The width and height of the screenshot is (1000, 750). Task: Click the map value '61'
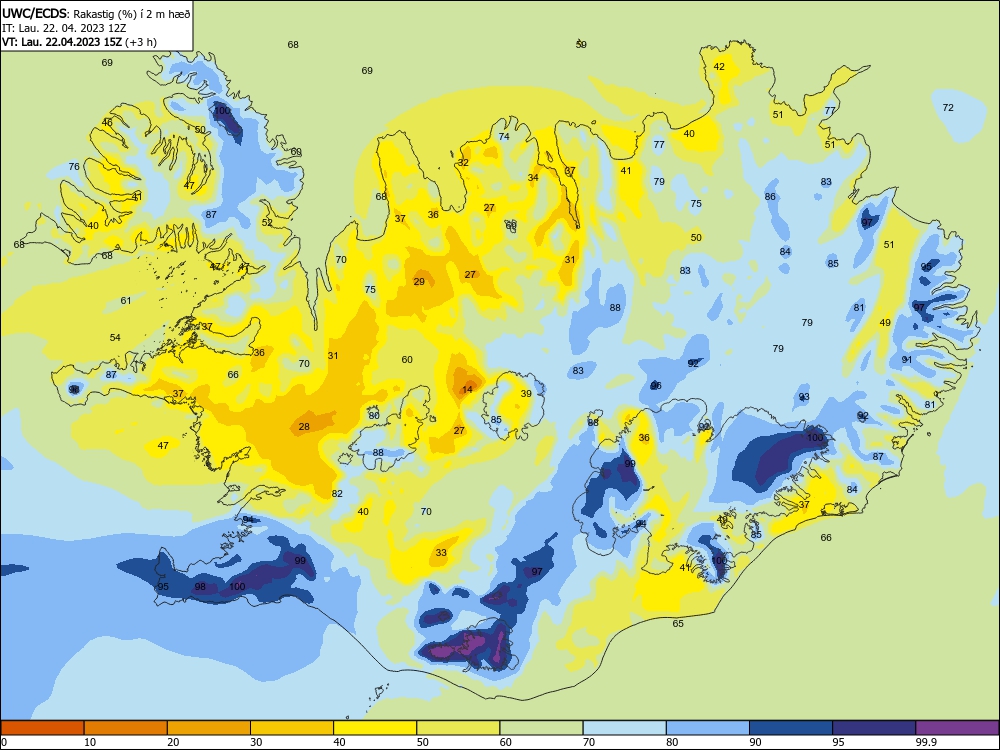126,301
